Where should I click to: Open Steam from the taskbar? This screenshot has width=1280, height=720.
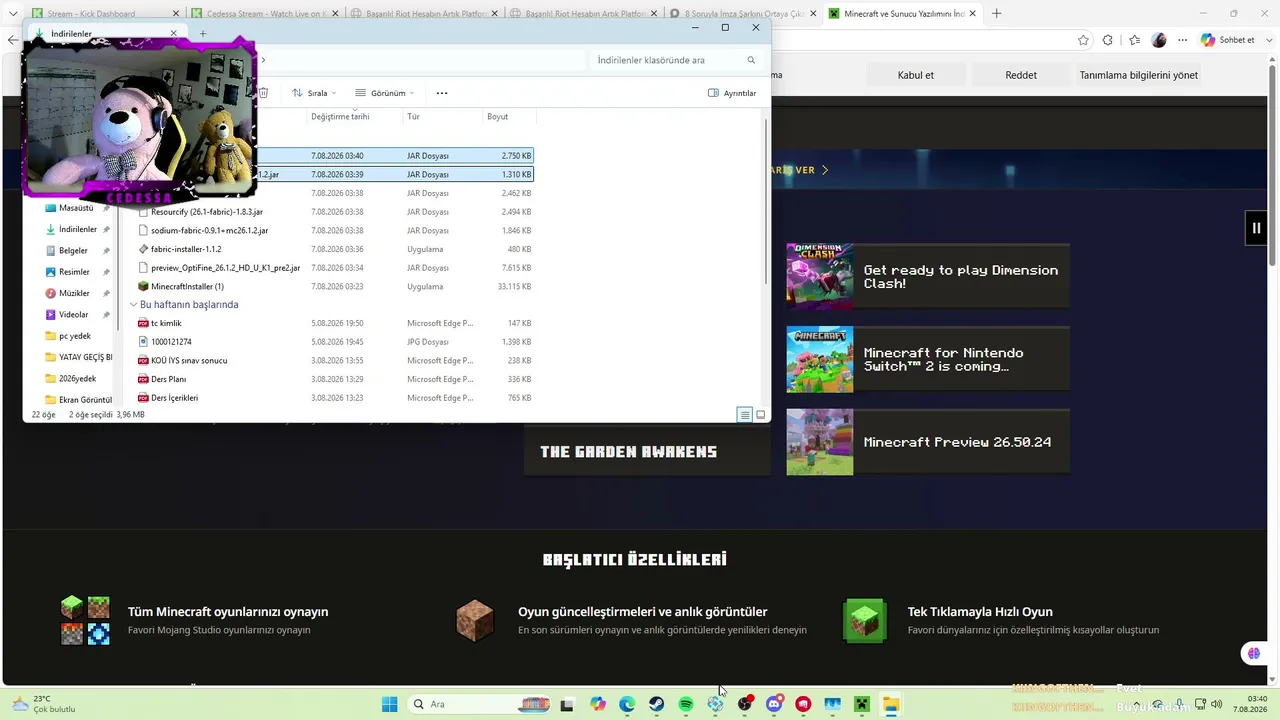pos(656,704)
